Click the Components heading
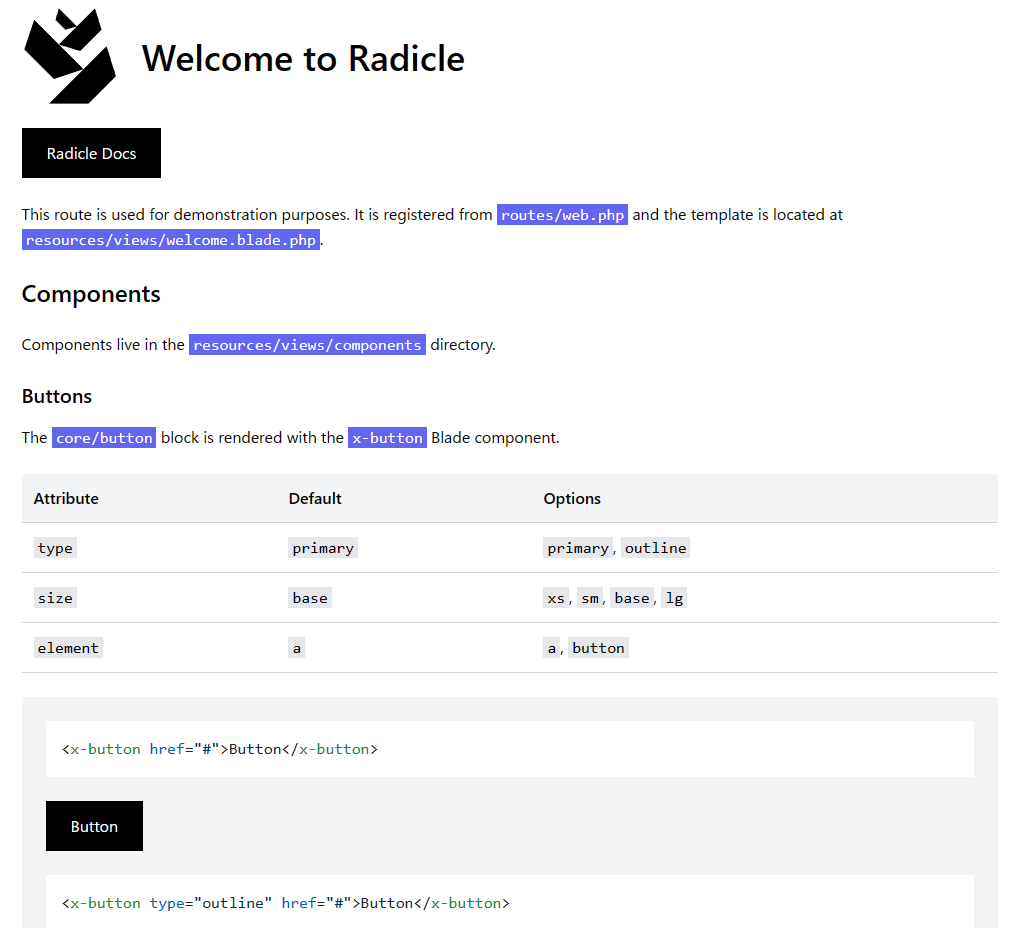This screenshot has width=1018, height=928. tap(91, 294)
